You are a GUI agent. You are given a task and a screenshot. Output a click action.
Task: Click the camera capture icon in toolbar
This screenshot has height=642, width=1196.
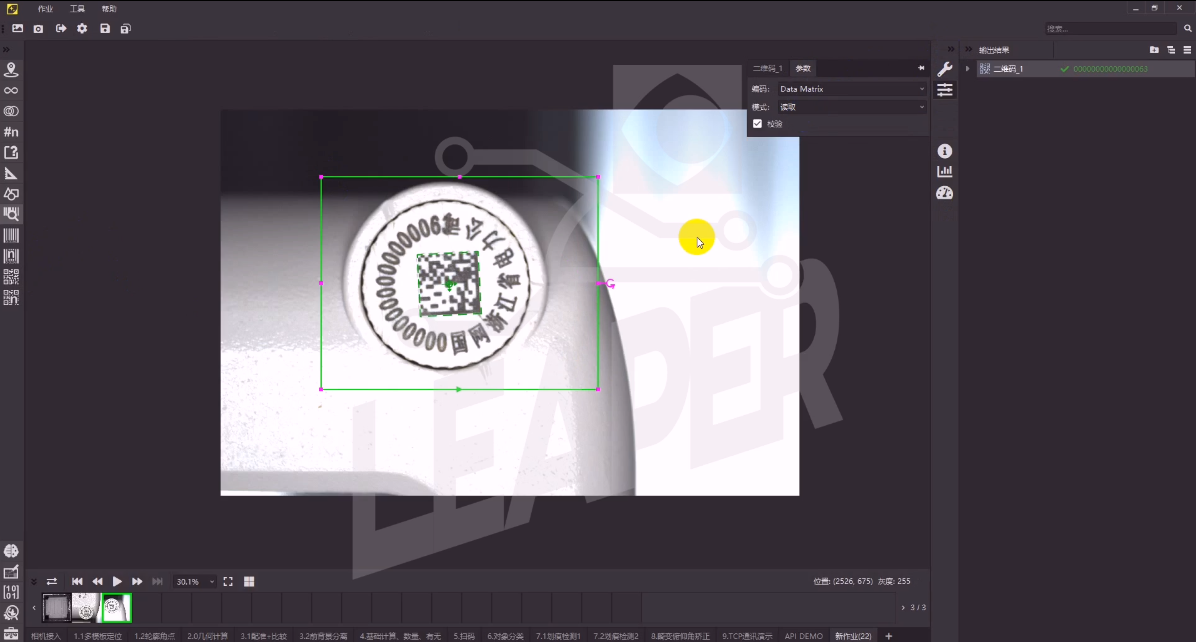[38, 29]
